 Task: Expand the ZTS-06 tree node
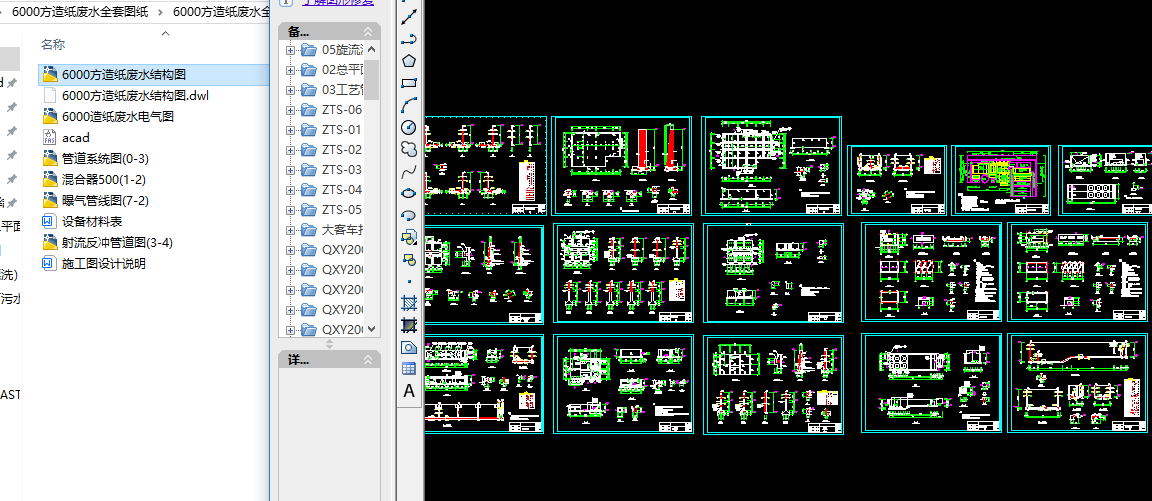(290, 109)
